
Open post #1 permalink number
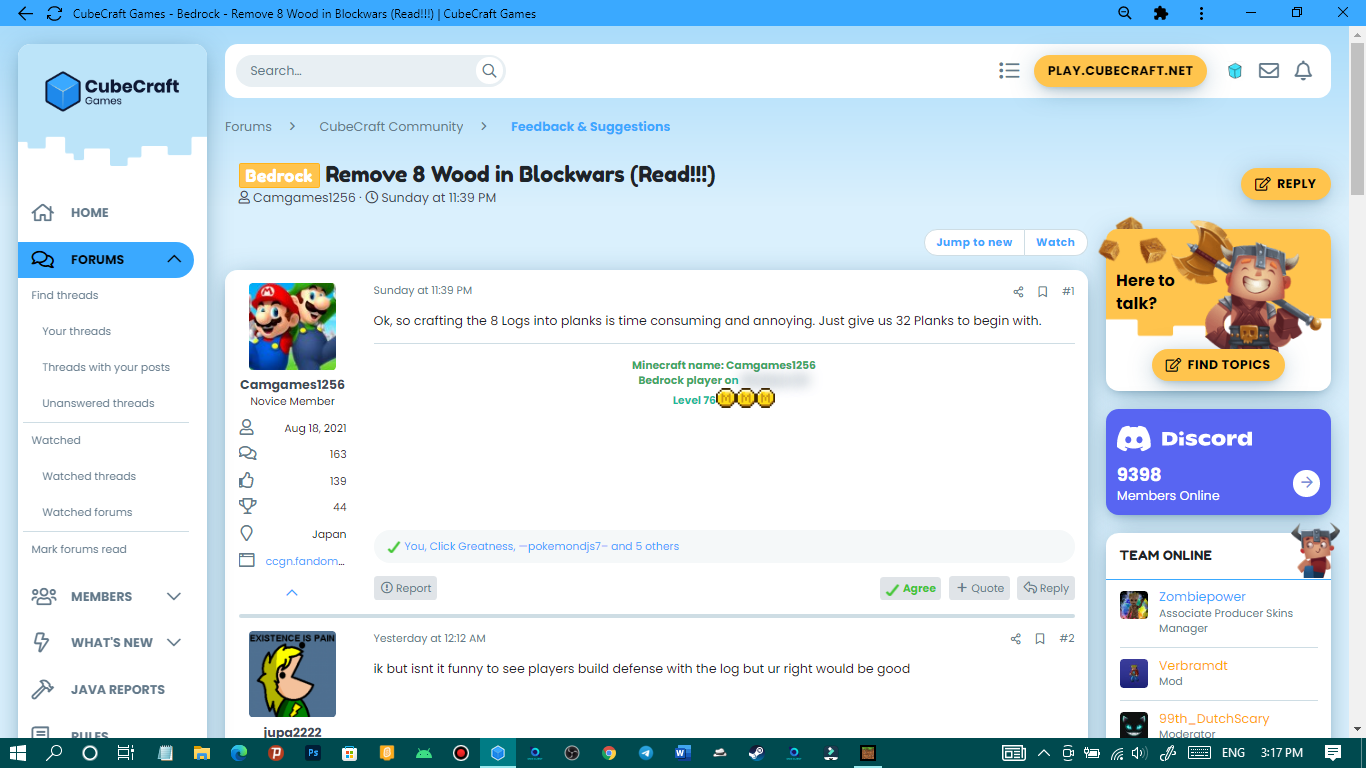click(x=1068, y=292)
